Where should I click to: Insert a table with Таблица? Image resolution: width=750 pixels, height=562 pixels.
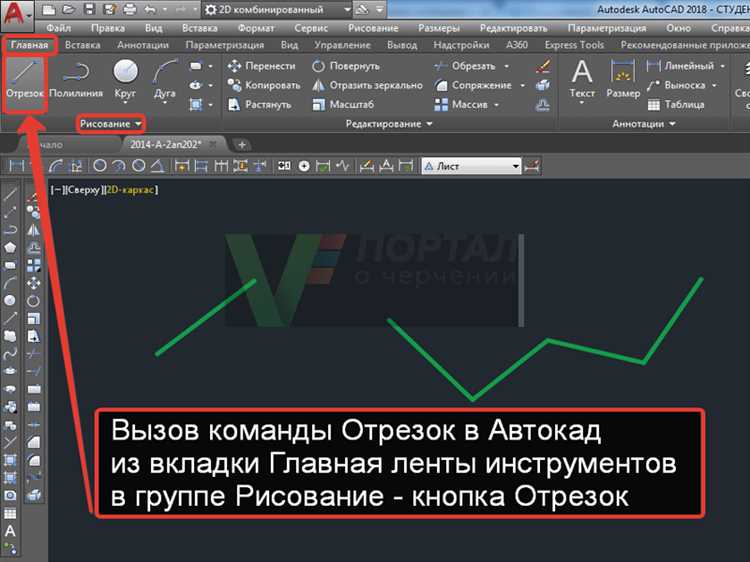point(675,104)
